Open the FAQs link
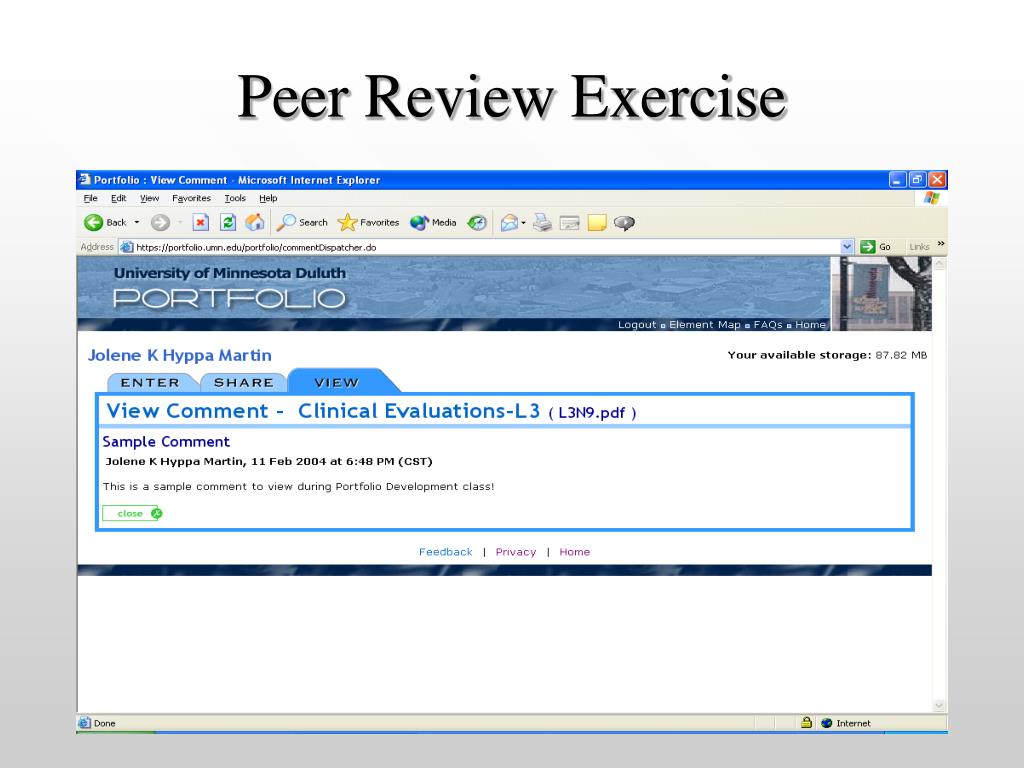This screenshot has width=1024, height=768. click(767, 325)
